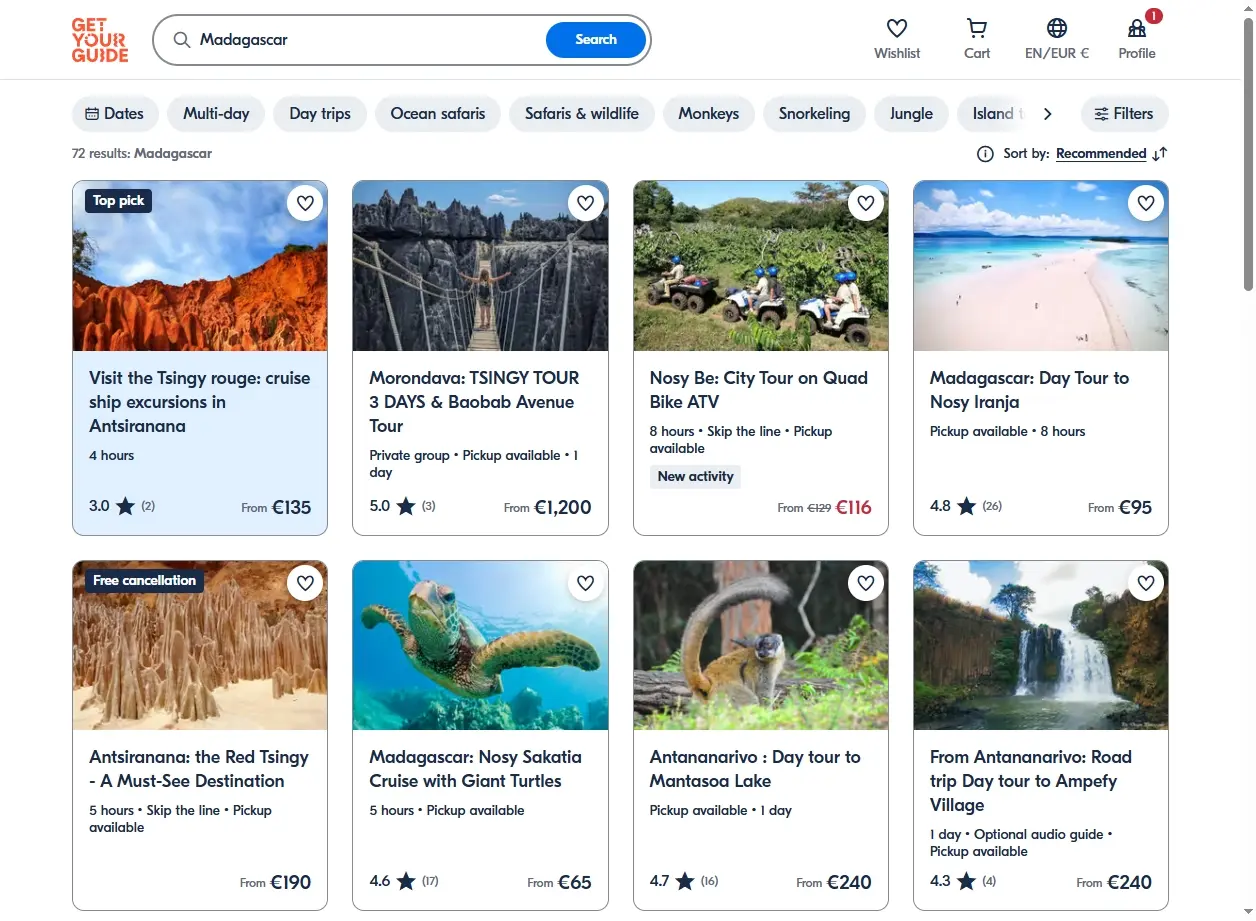Open Morondava TSINGY TOUR 3 DAYS title
The width and height of the screenshot is (1256, 921).
coord(474,402)
